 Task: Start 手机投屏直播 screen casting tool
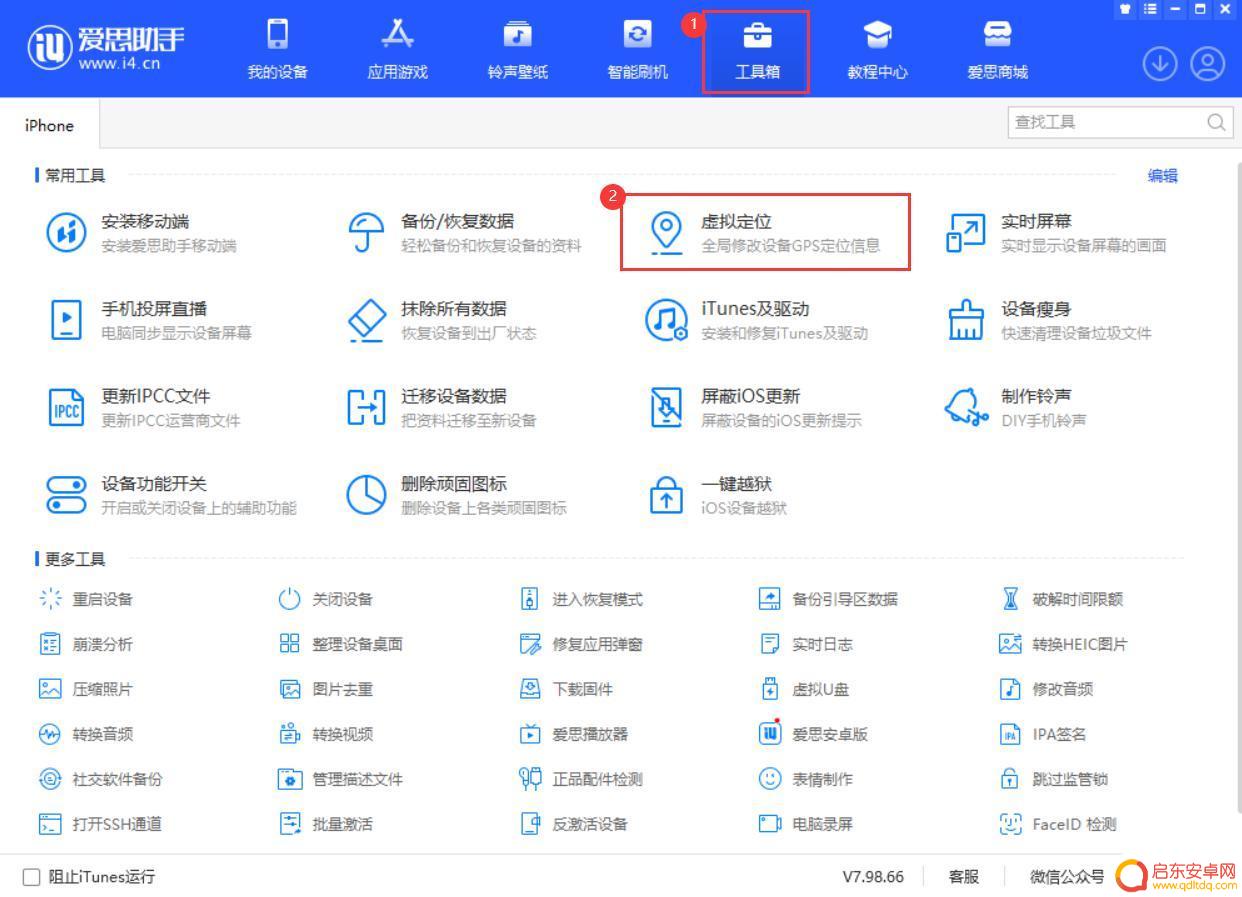click(x=150, y=320)
